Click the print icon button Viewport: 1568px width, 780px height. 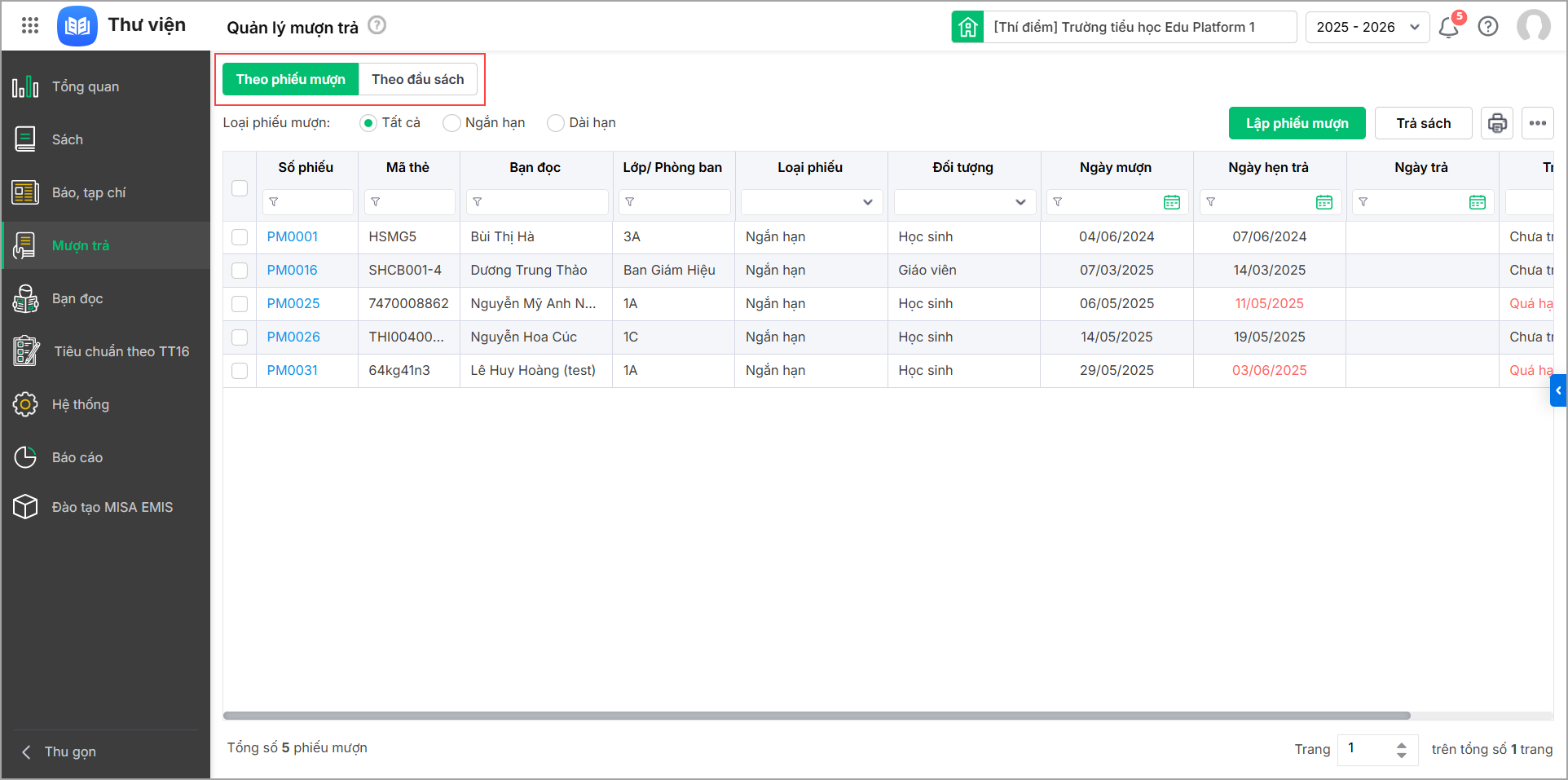click(1497, 123)
